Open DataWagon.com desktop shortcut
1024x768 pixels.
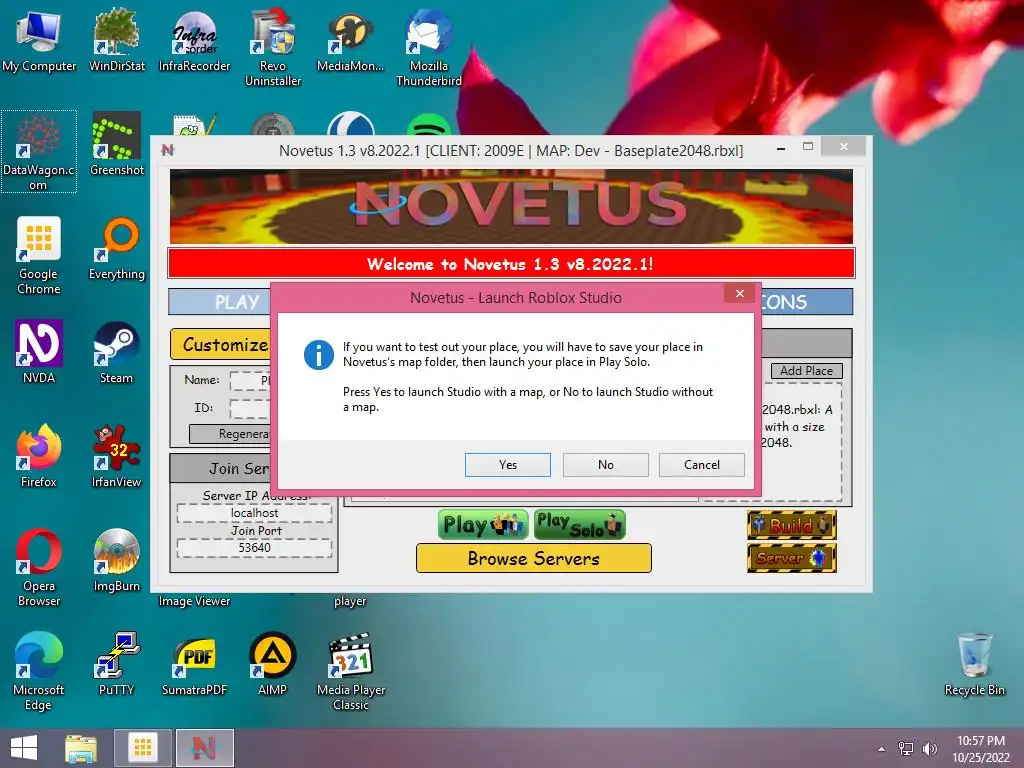(x=39, y=152)
